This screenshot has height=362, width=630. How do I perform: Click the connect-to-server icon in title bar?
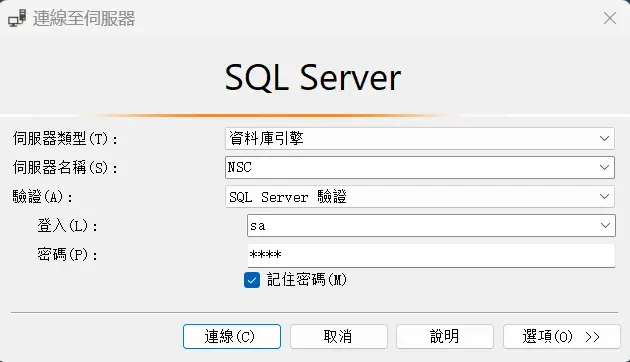(17, 18)
